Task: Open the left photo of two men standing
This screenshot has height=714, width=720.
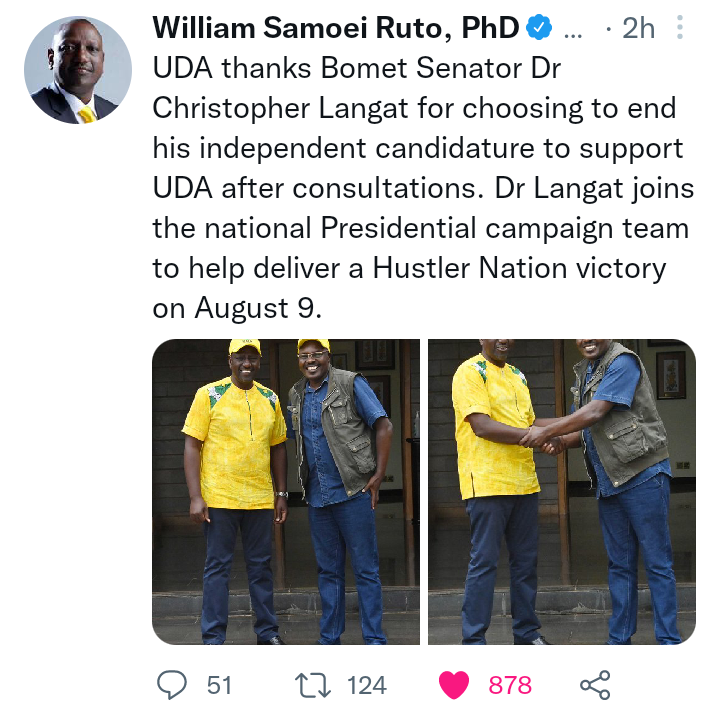Action: pyautogui.click(x=286, y=492)
